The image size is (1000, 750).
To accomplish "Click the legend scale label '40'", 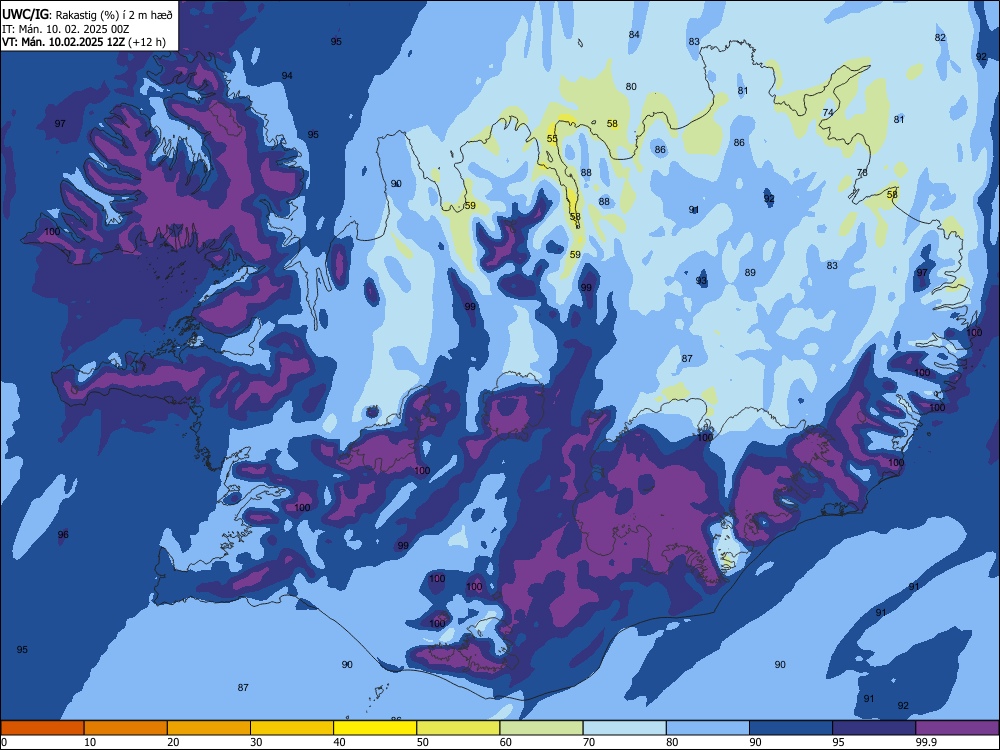I will point(340,742).
